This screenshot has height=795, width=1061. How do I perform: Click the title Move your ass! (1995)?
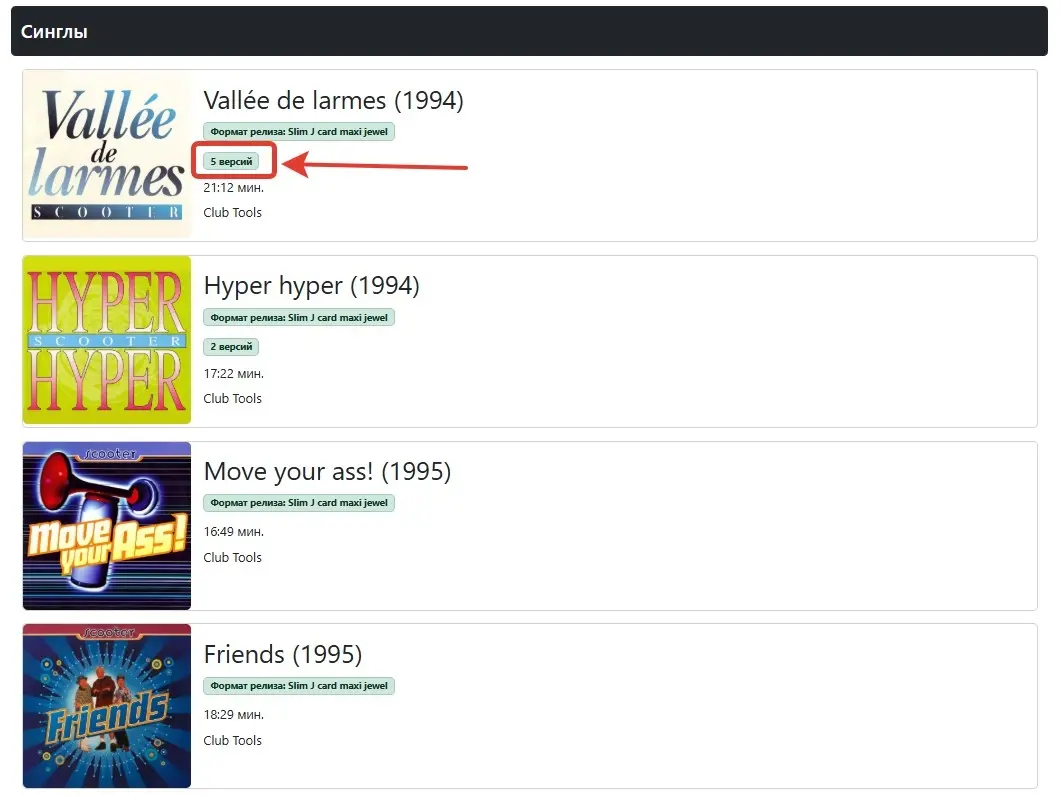click(328, 471)
